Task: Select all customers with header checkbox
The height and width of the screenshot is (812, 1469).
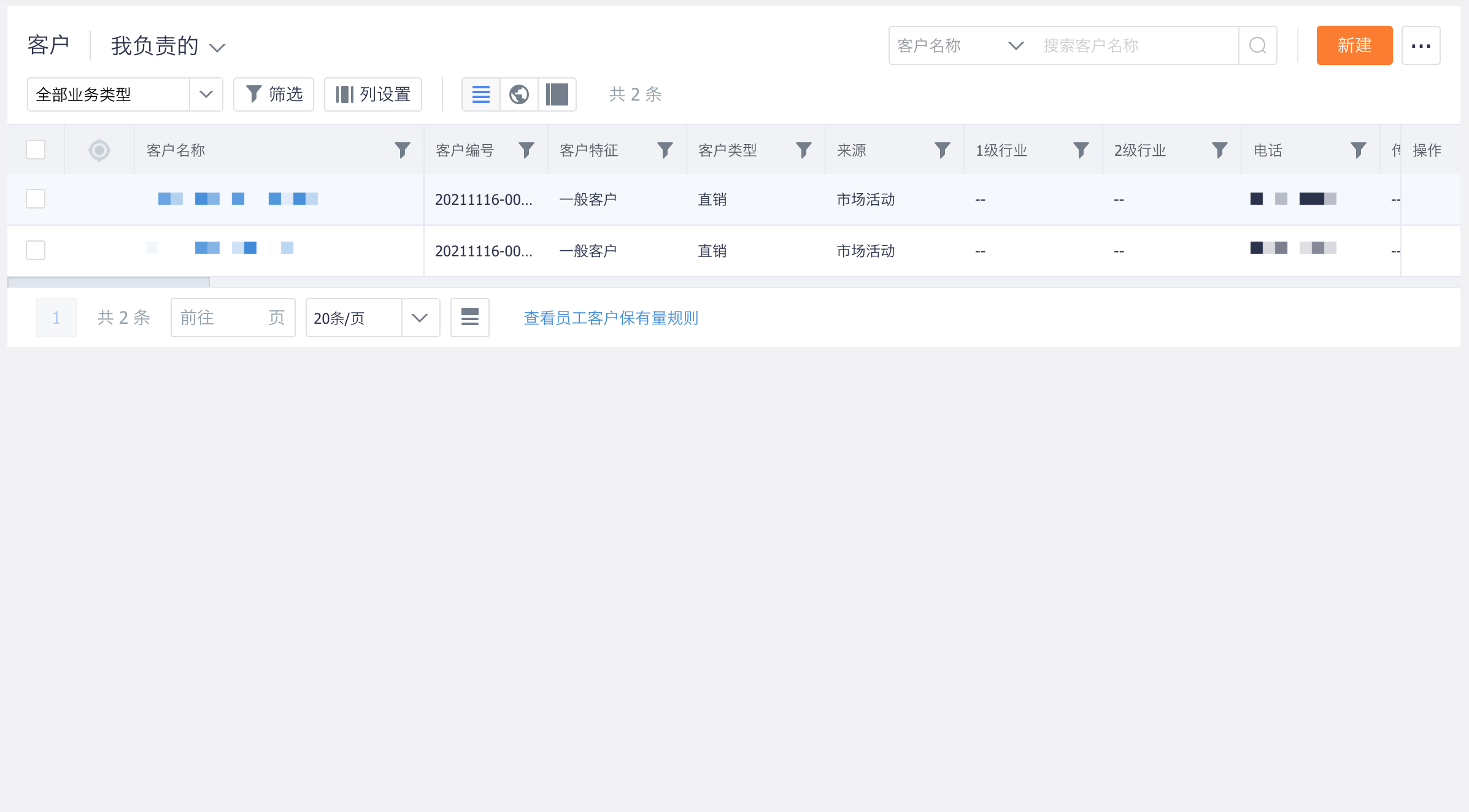Action: pyautogui.click(x=35, y=149)
